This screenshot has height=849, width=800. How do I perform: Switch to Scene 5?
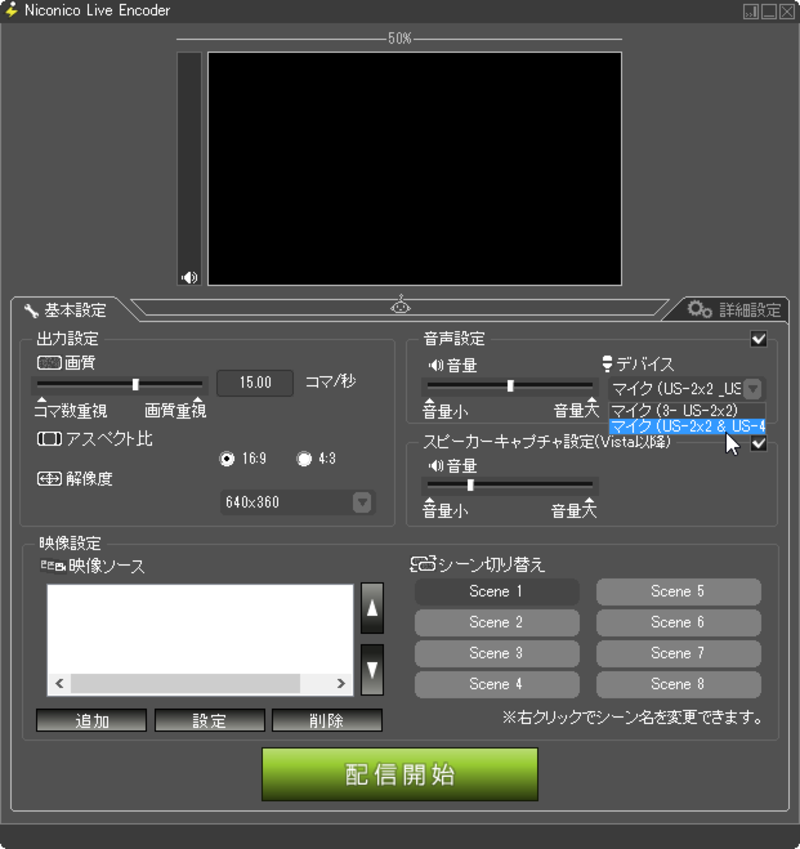[679, 591]
